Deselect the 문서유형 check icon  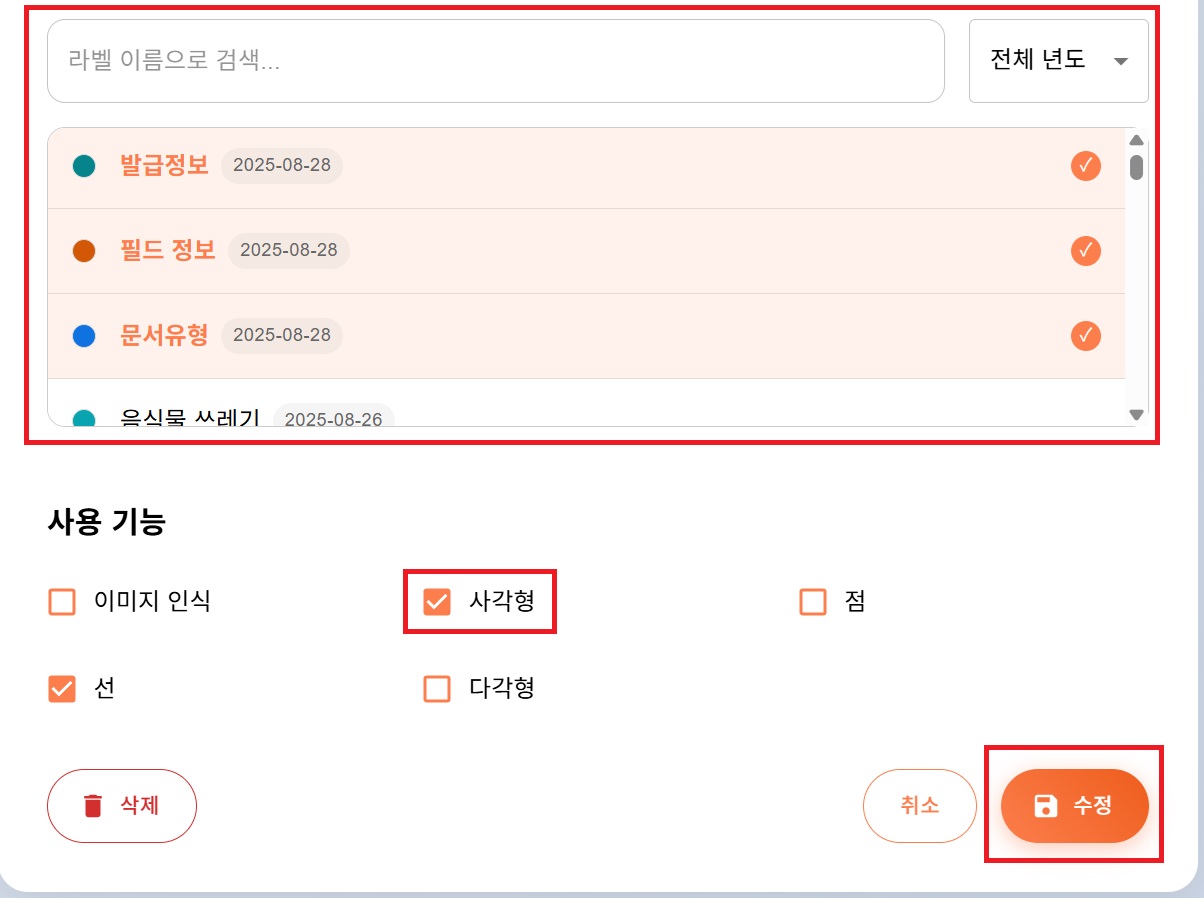coord(1085,335)
